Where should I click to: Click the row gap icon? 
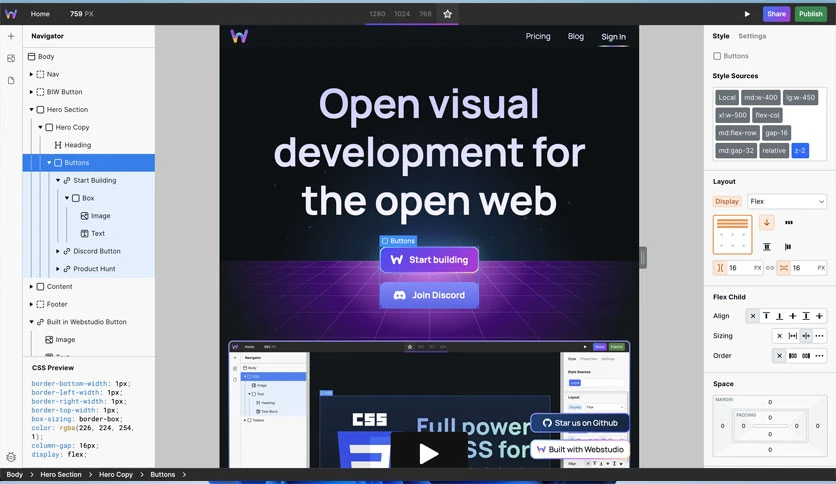point(784,268)
